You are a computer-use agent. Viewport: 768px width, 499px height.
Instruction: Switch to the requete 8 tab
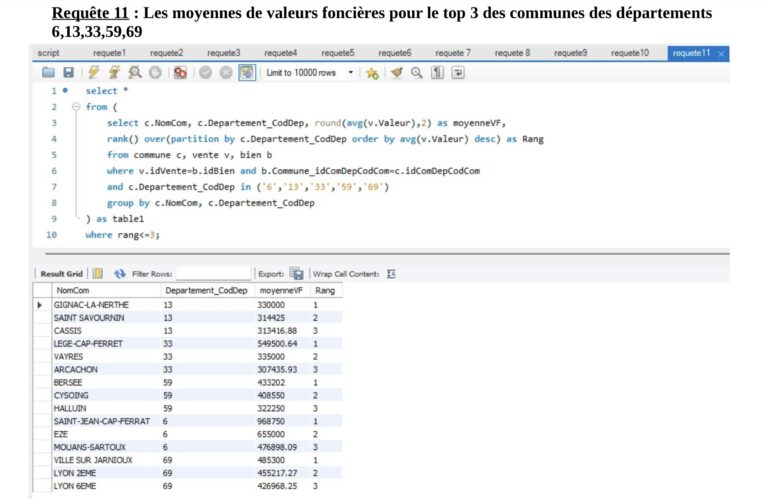(512, 52)
